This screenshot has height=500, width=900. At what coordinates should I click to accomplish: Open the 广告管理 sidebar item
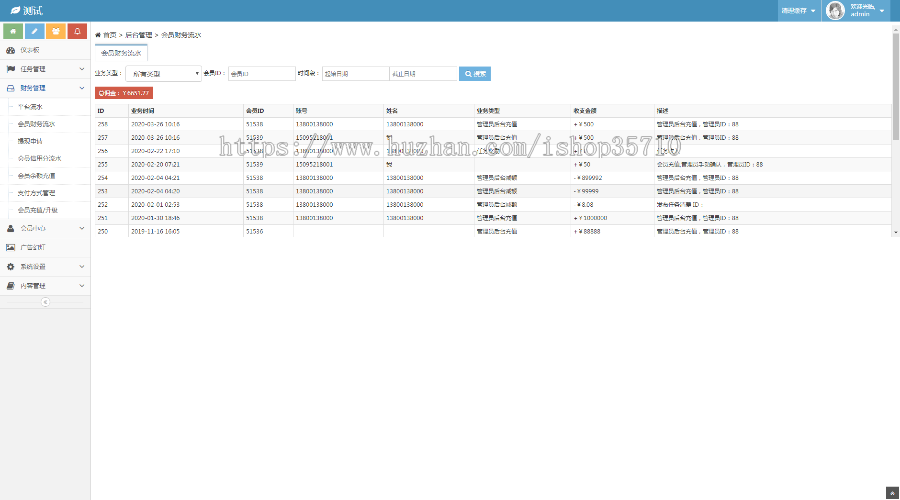coord(33,246)
